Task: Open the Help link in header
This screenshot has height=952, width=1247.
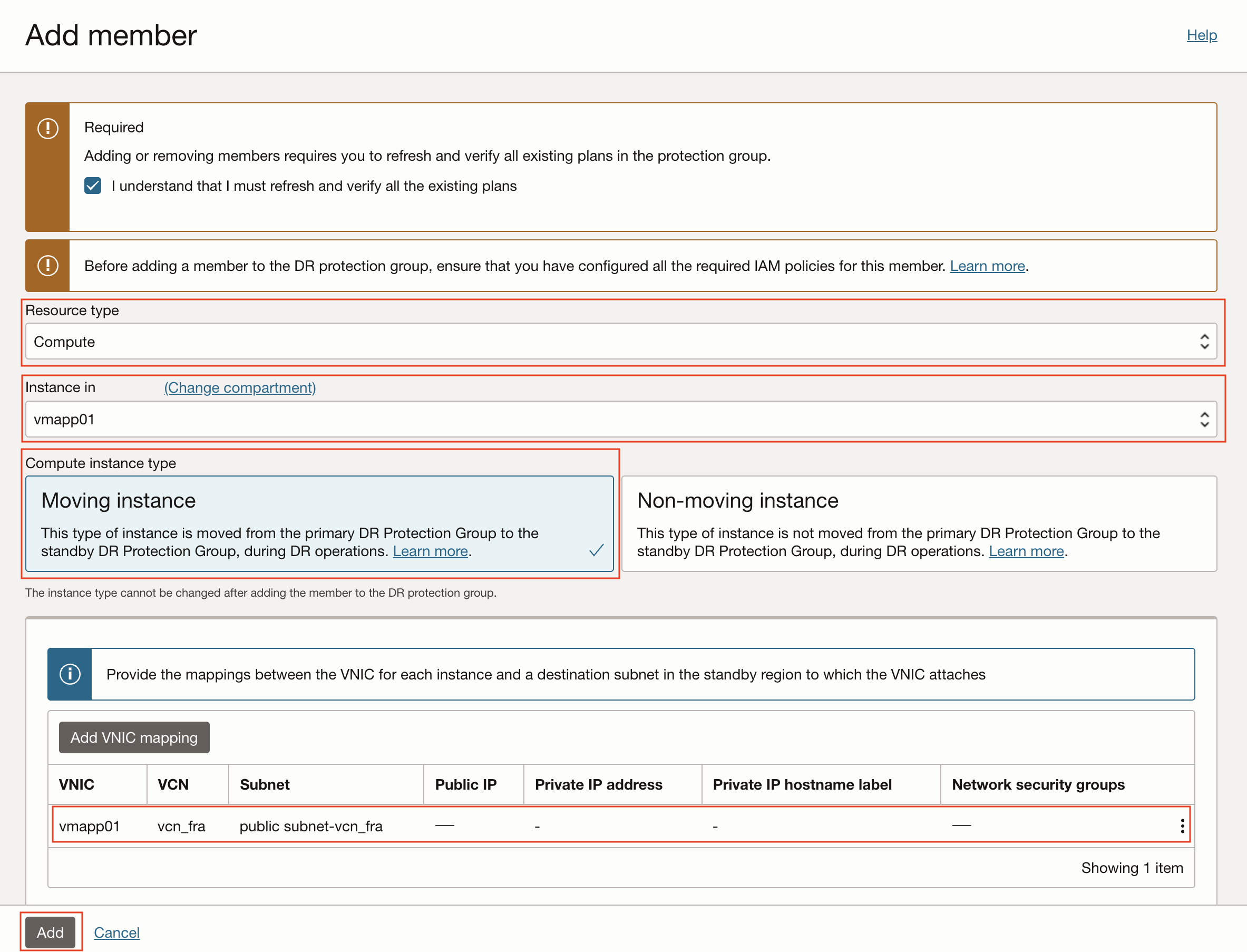Action: pos(1201,35)
